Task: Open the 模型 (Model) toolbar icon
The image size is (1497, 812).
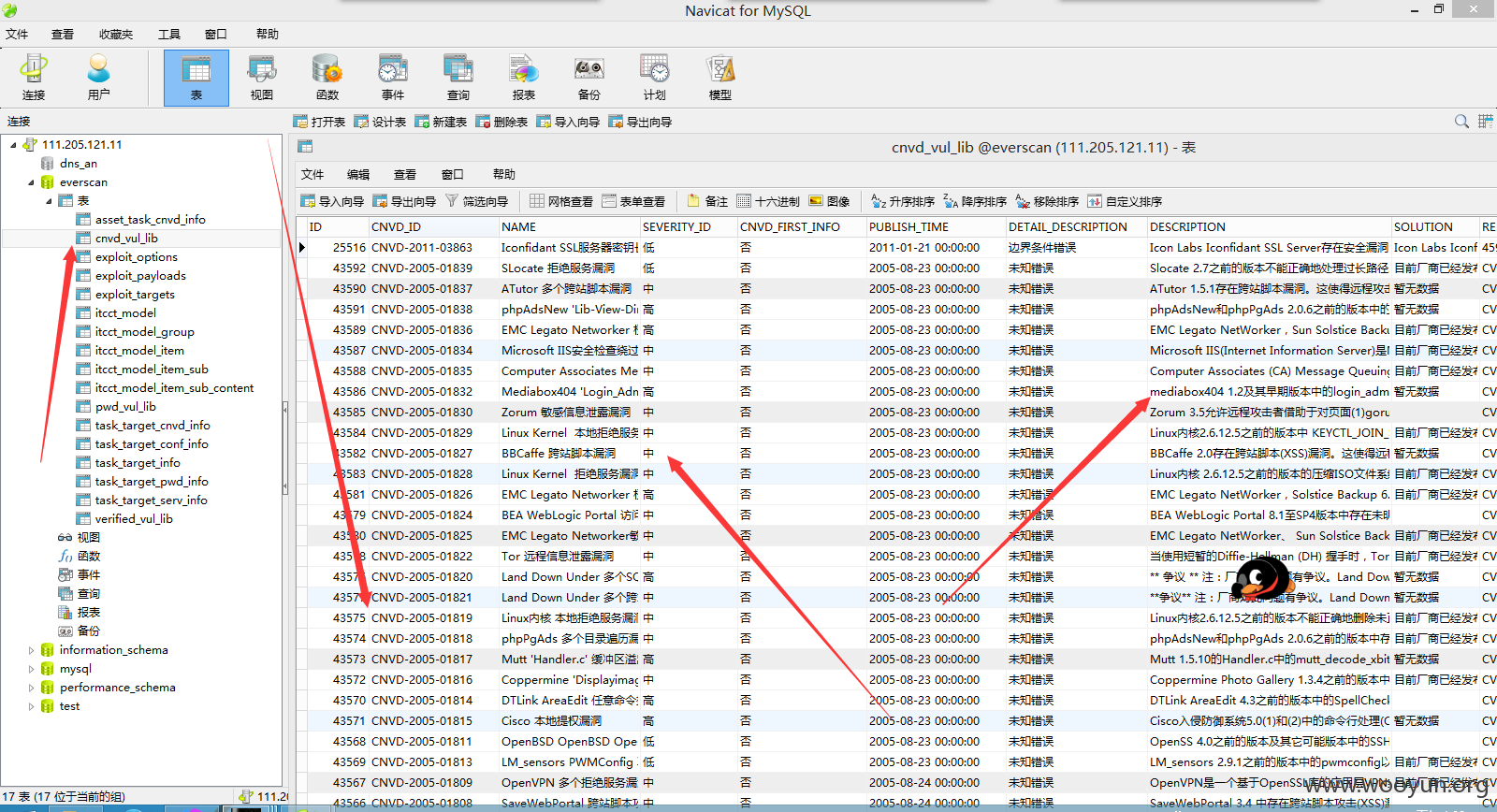Action: pos(720,78)
